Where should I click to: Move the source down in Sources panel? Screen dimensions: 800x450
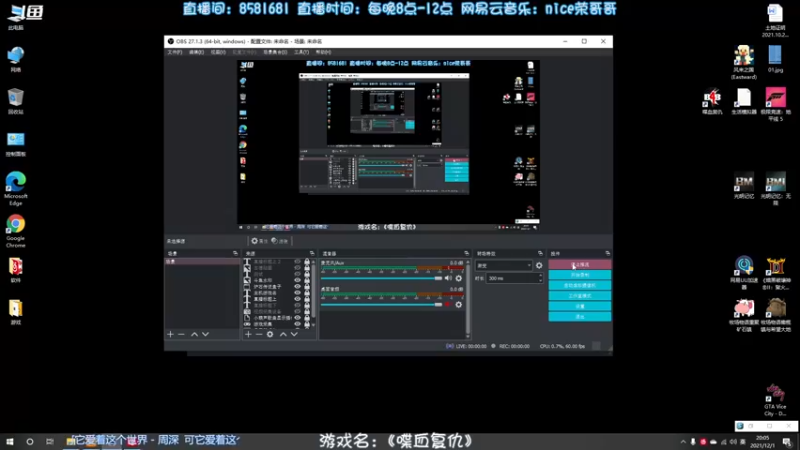click(294, 334)
